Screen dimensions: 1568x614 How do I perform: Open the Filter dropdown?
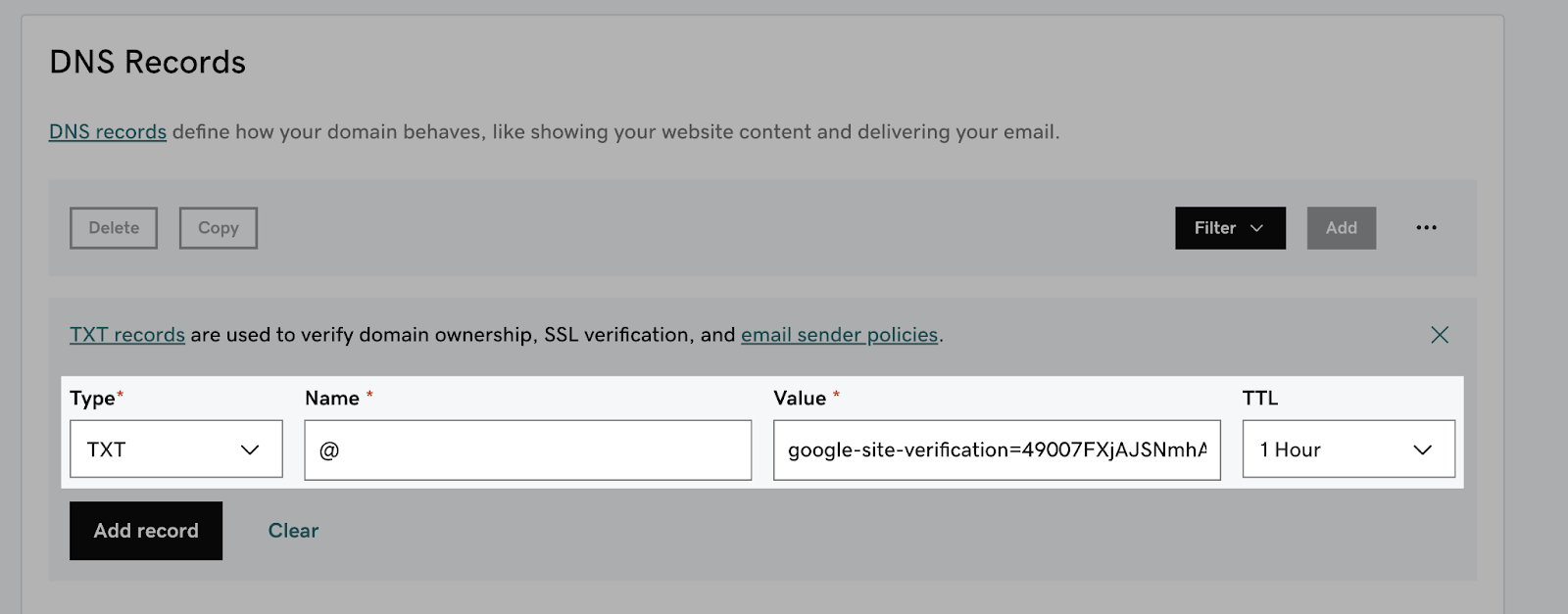1230,228
